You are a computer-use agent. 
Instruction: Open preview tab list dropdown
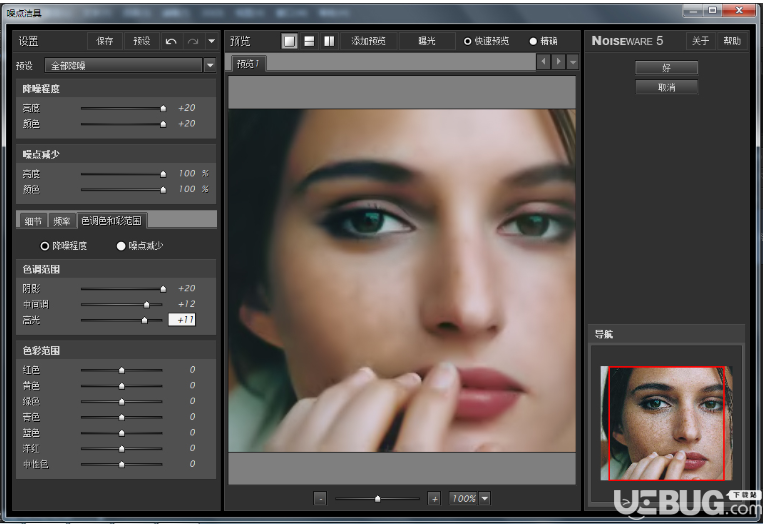(x=573, y=62)
